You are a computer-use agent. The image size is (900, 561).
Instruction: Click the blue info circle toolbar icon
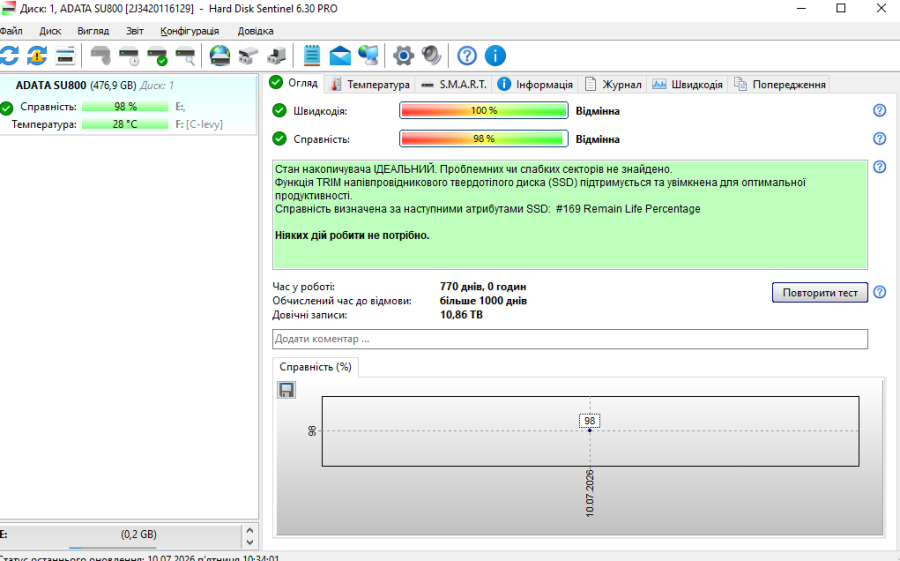(495, 56)
